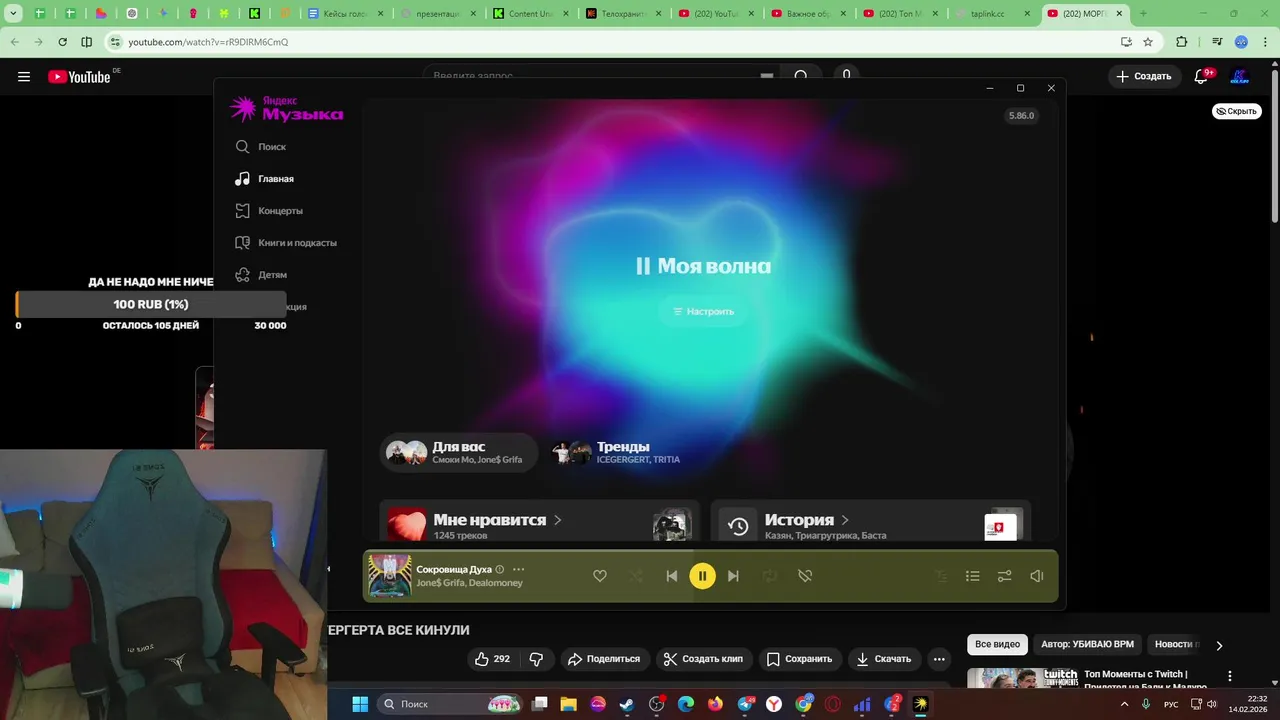Click Сокровища Духа track title
Viewport: 1280px width, 720px height.
pos(454,569)
